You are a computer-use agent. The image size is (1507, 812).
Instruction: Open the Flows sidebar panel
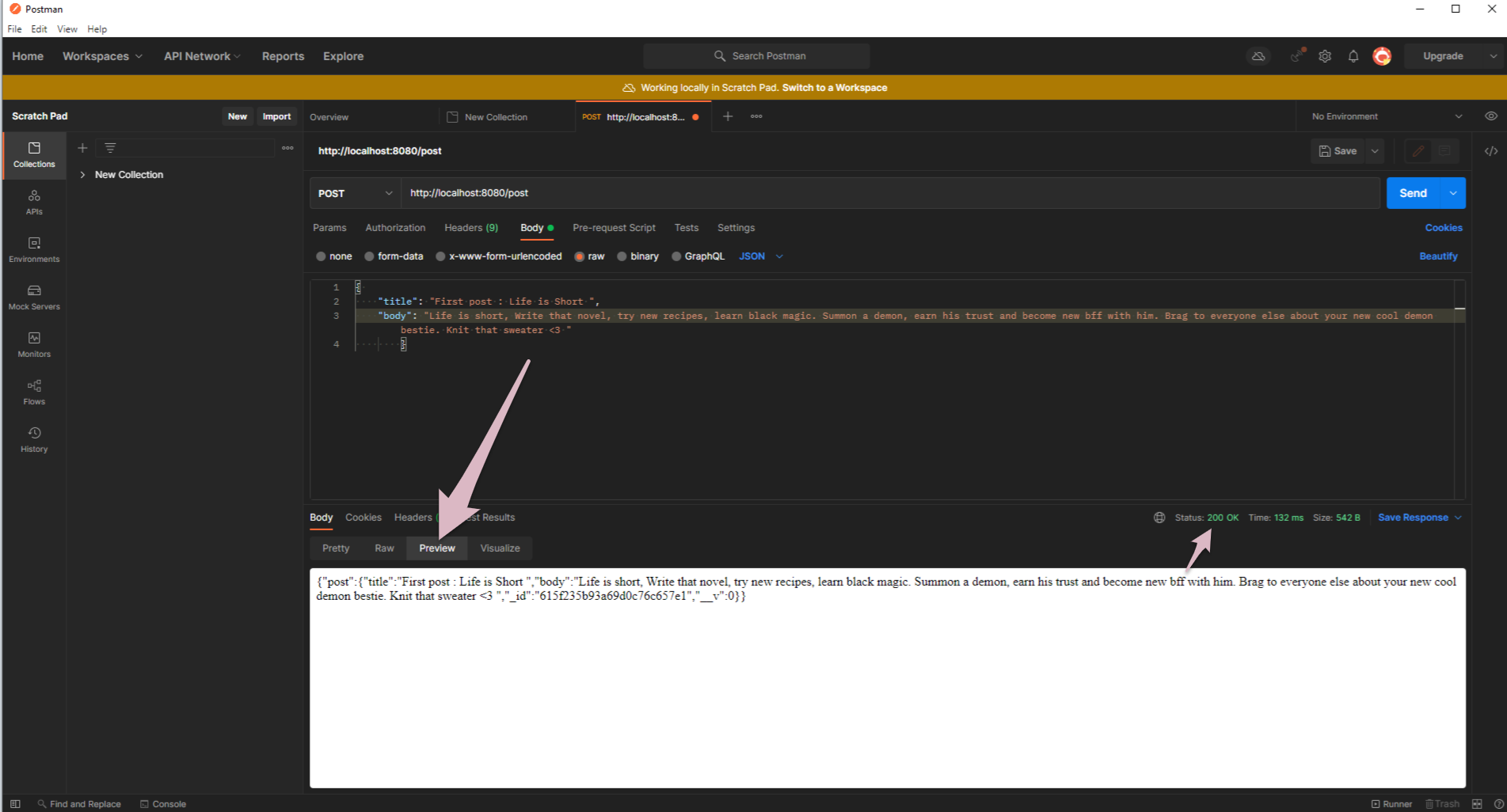[x=34, y=393]
